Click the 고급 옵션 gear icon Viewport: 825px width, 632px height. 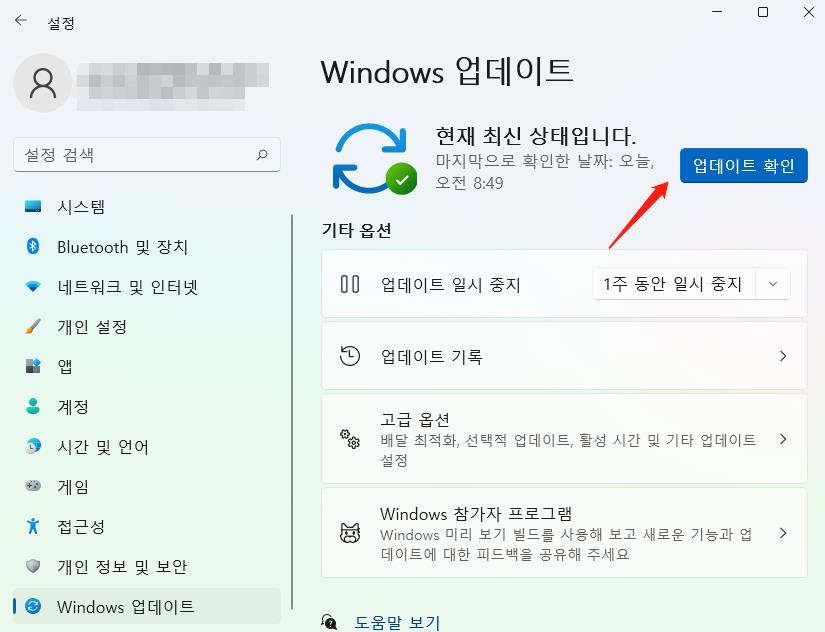pyautogui.click(x=349, y=439)
